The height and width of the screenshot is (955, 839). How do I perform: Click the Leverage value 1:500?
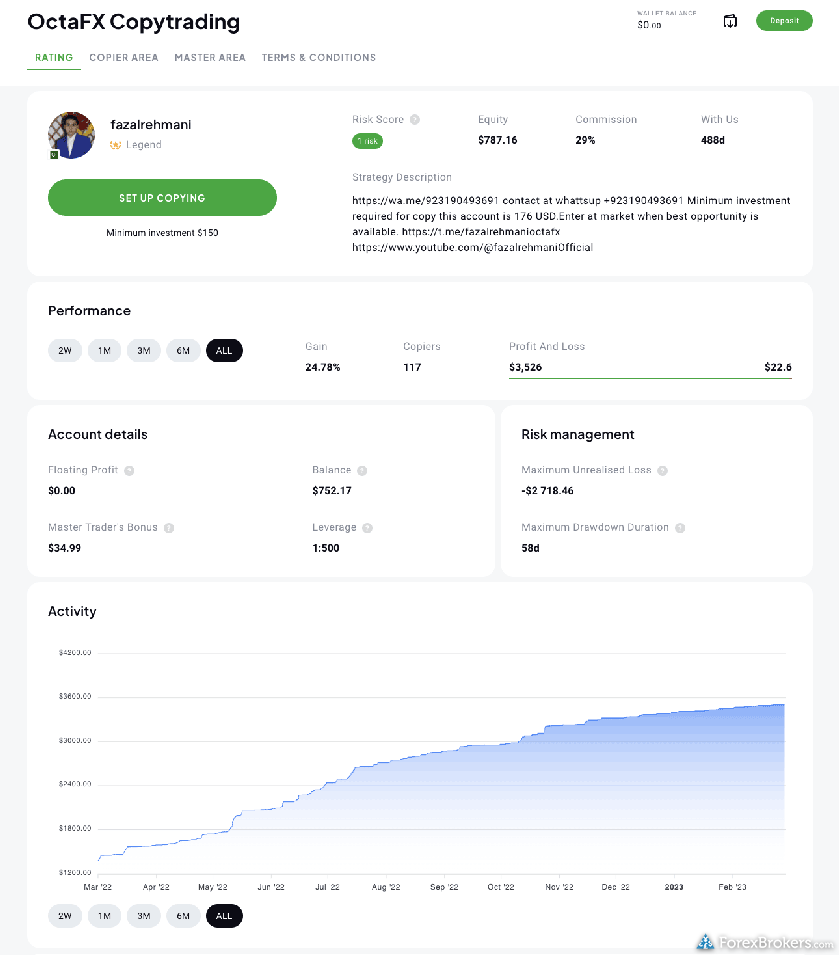point(326,548)
